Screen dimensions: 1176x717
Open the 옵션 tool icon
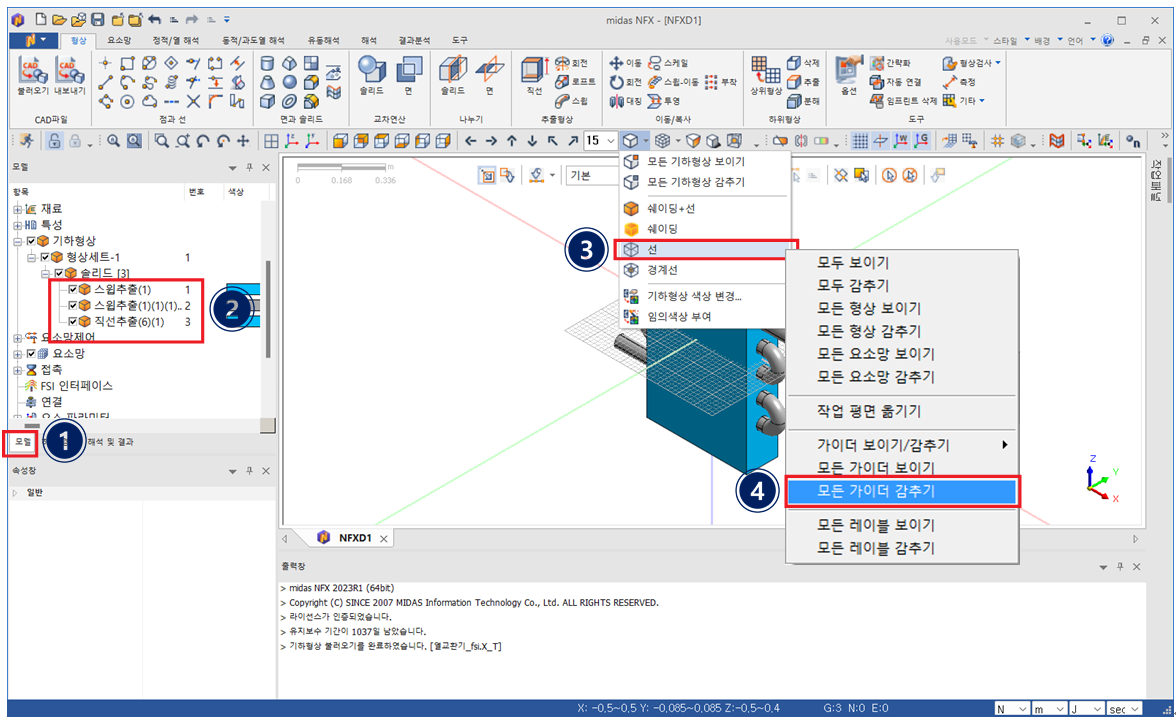pyautogui.click(x=848, y=74)
